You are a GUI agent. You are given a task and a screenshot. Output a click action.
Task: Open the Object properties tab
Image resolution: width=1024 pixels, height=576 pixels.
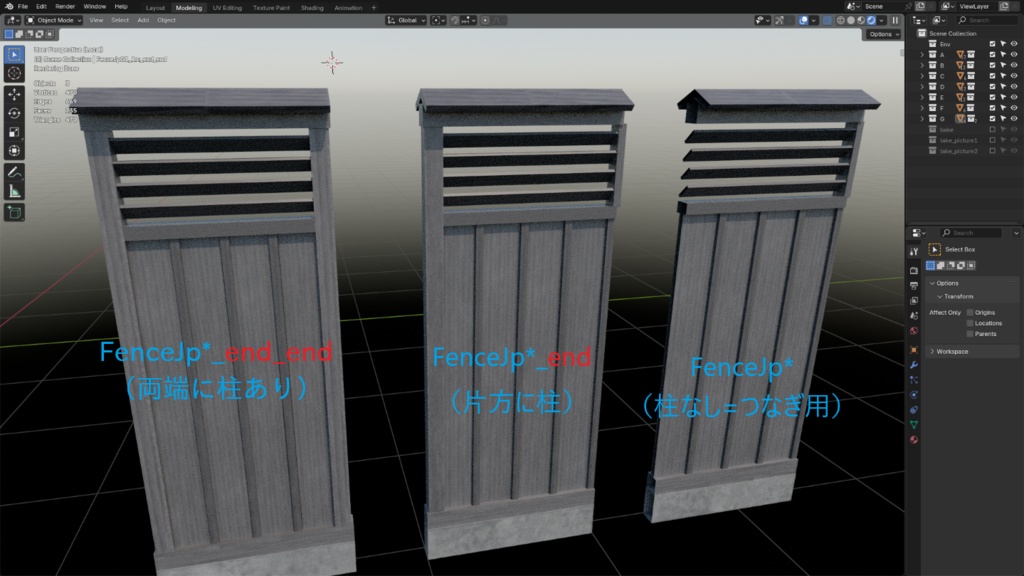(x=914, y=350)
